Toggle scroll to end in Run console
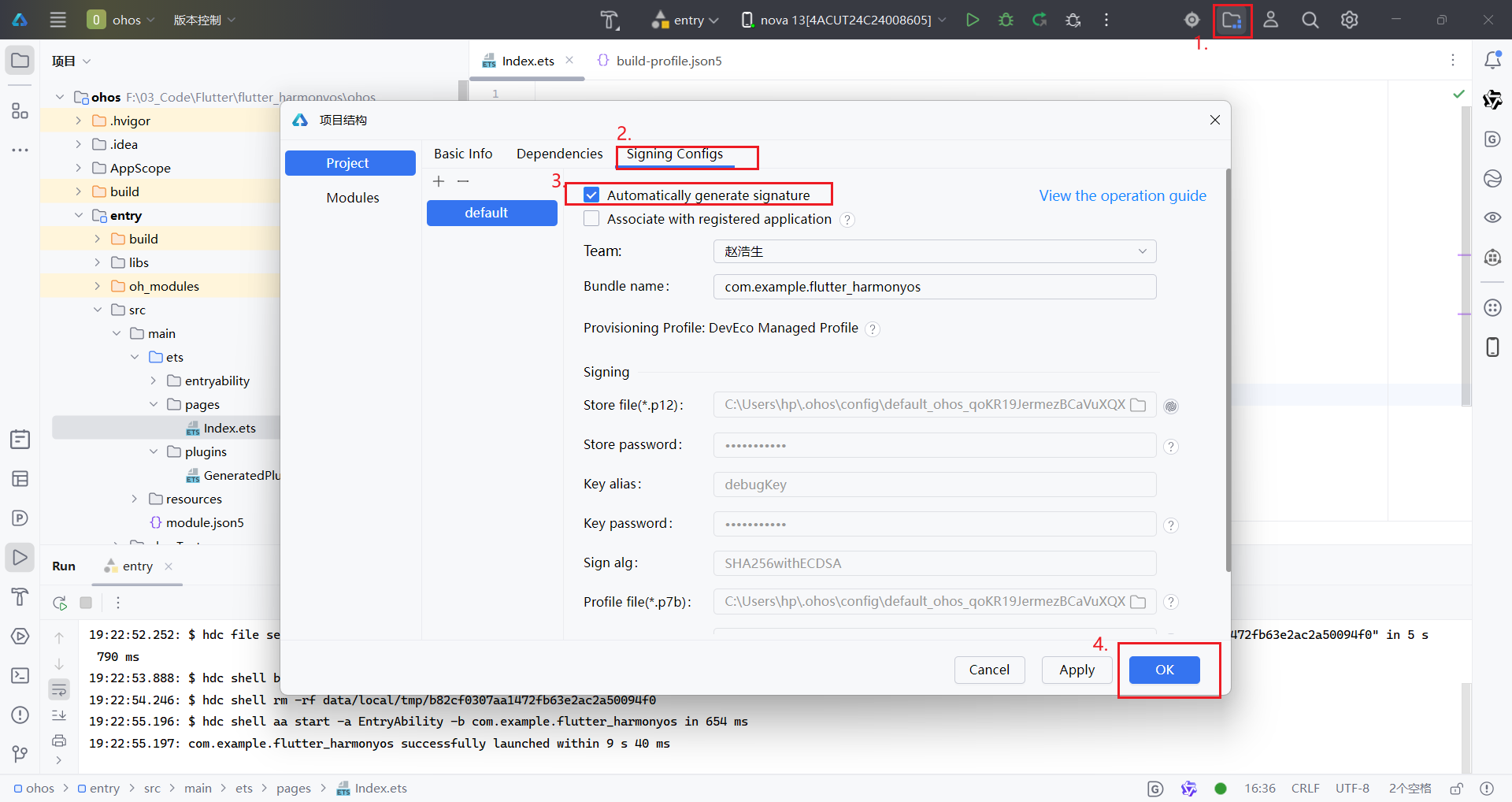Image resolution: width=1512 pixels, height=802 pixels. [x=59, y=715]
